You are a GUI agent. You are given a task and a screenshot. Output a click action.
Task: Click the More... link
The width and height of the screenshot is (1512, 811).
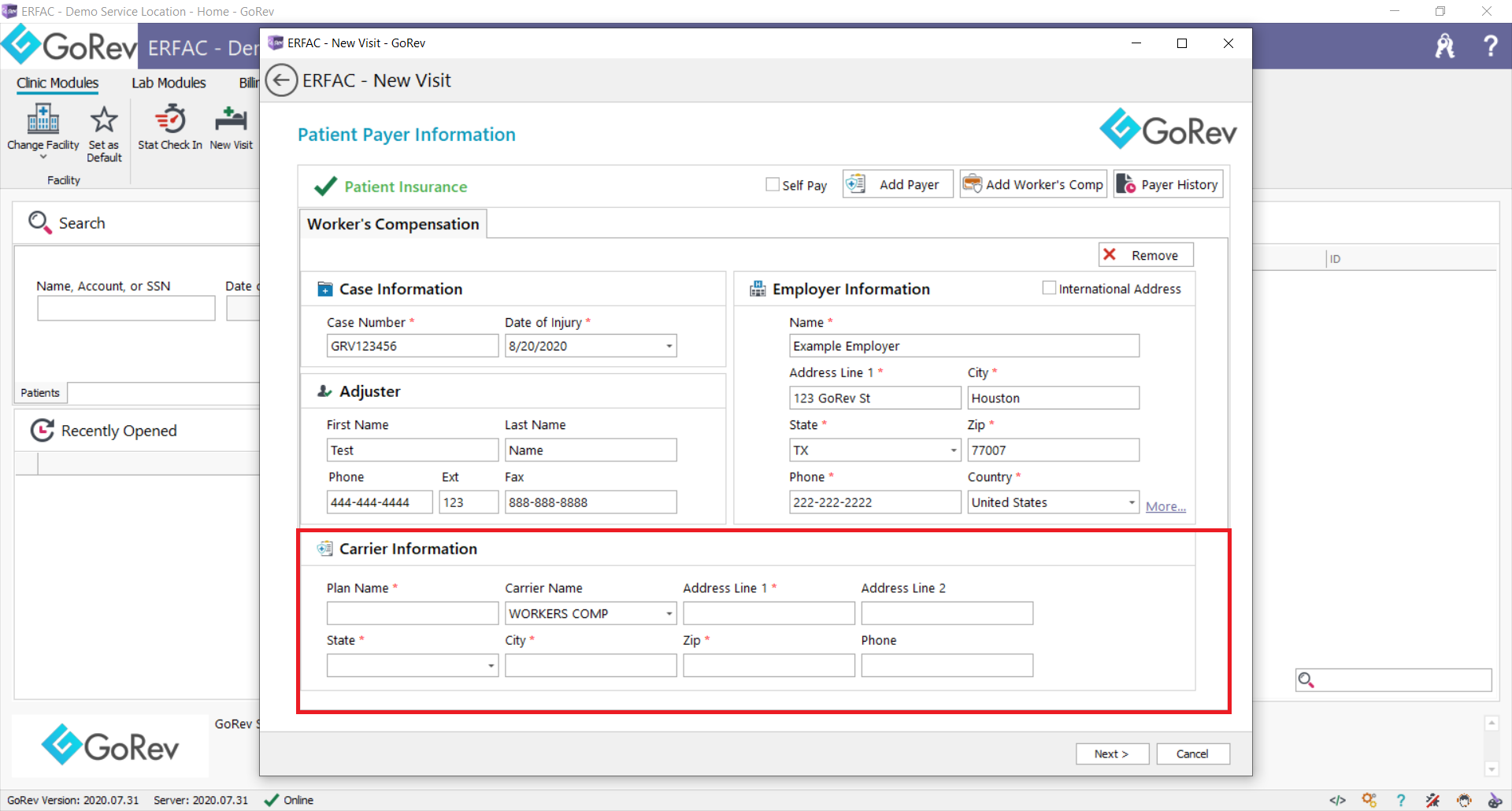tap(1165, 507)
